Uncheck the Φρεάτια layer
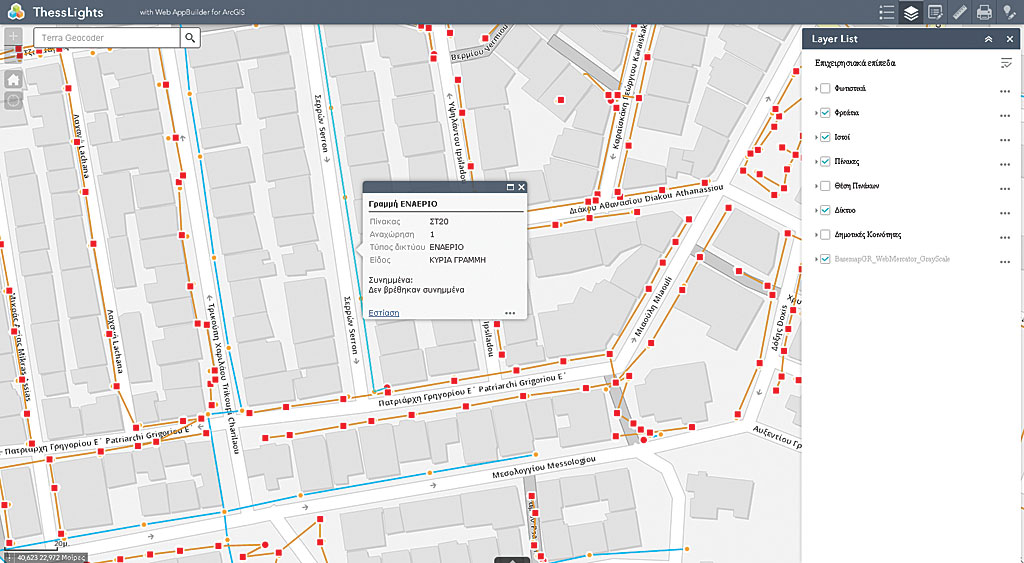This screenshot has width=1024, height=563. pyautogui.click(x=825, y=113)
